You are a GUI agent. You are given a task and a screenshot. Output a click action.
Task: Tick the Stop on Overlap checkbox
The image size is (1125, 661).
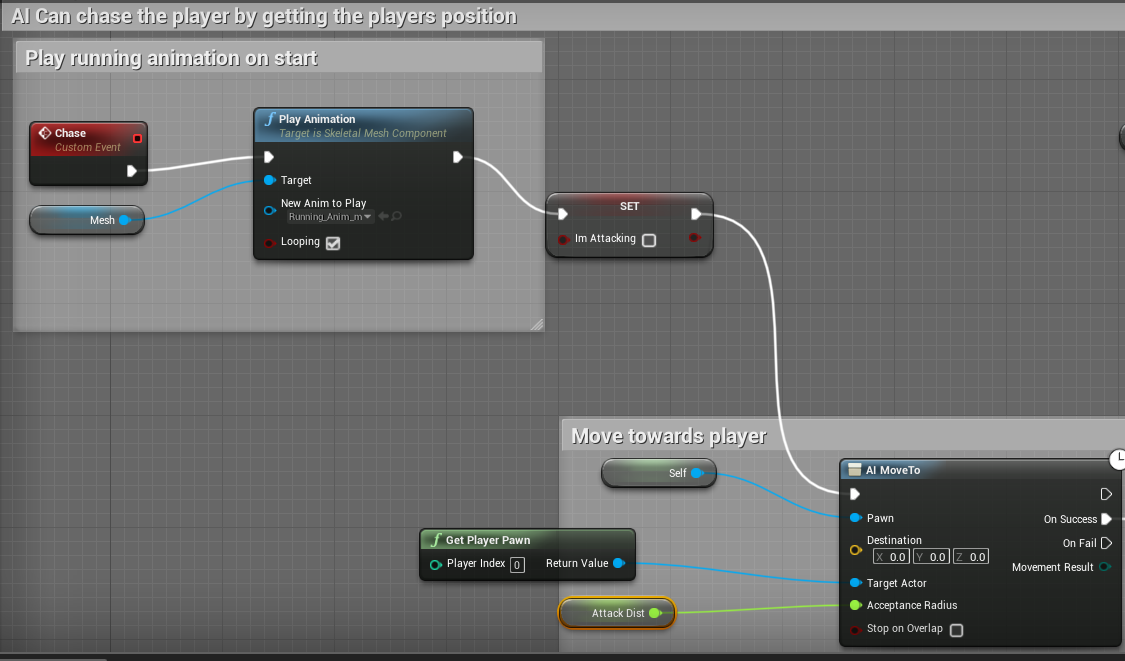956,630
